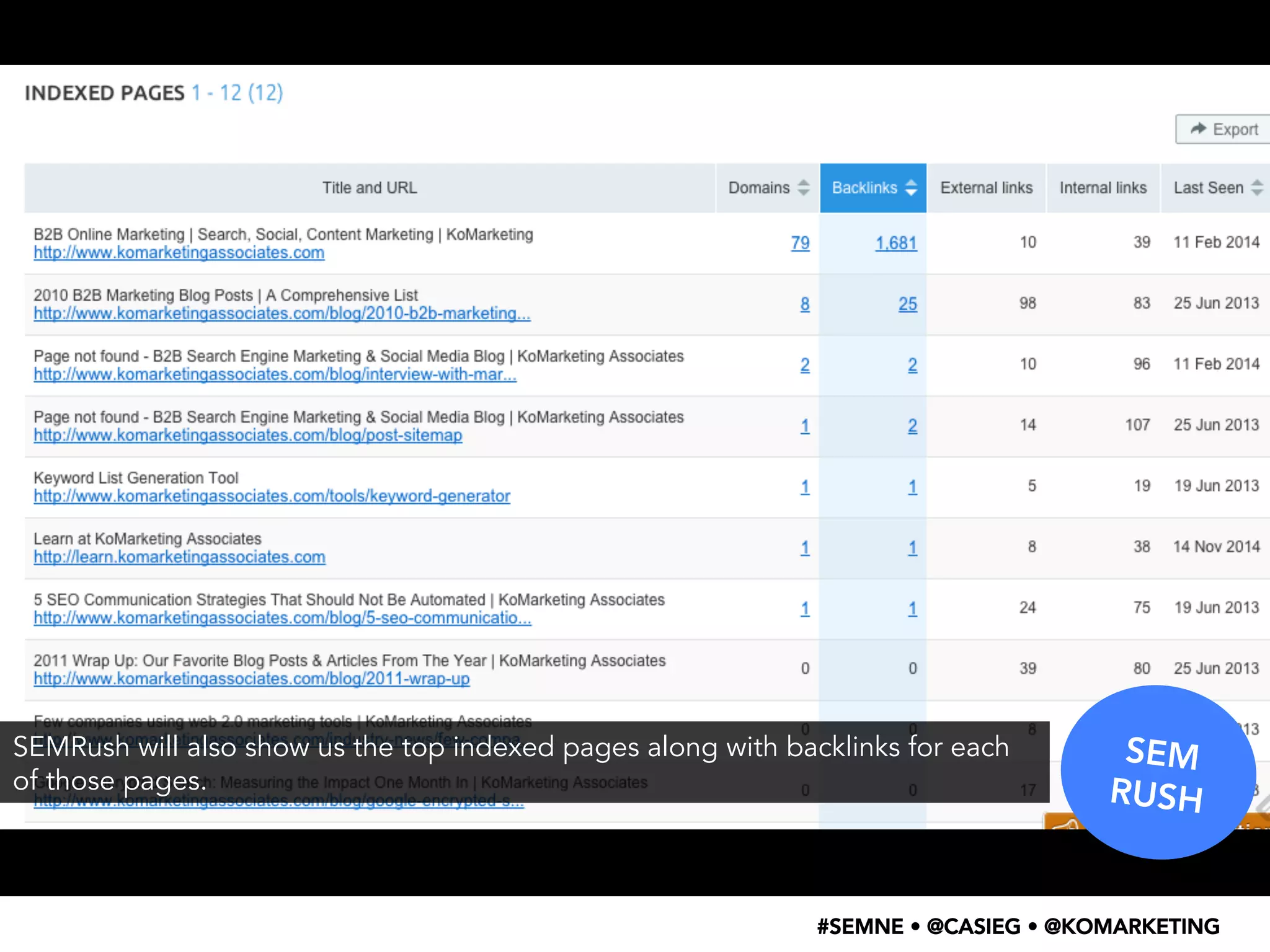Click domains count 1 in the 5 SEO Communication row
The width and height of the screenshot is (1270, 952).
point(805,608)
